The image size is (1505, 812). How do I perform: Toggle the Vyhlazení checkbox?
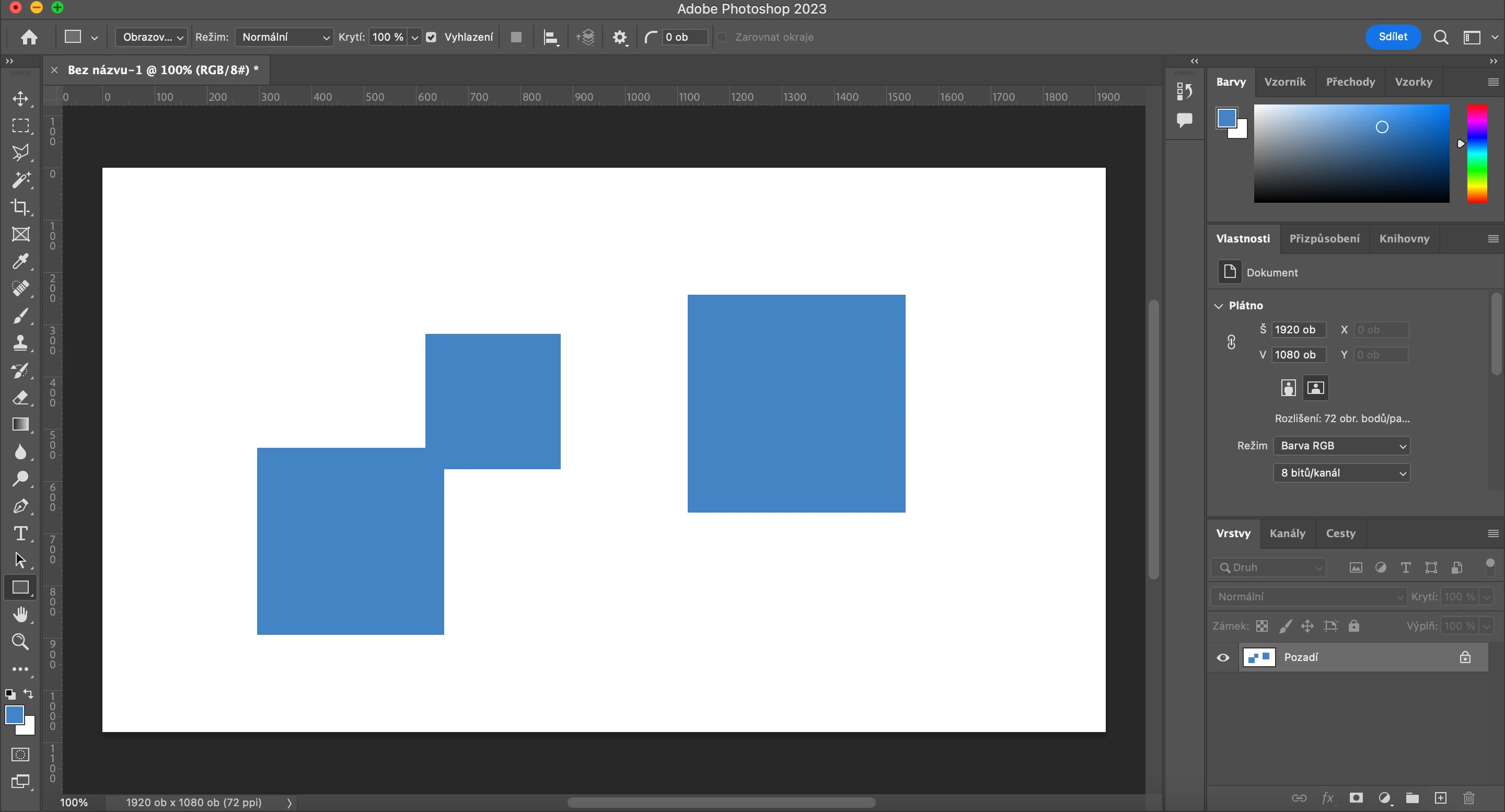pos(431,38)
